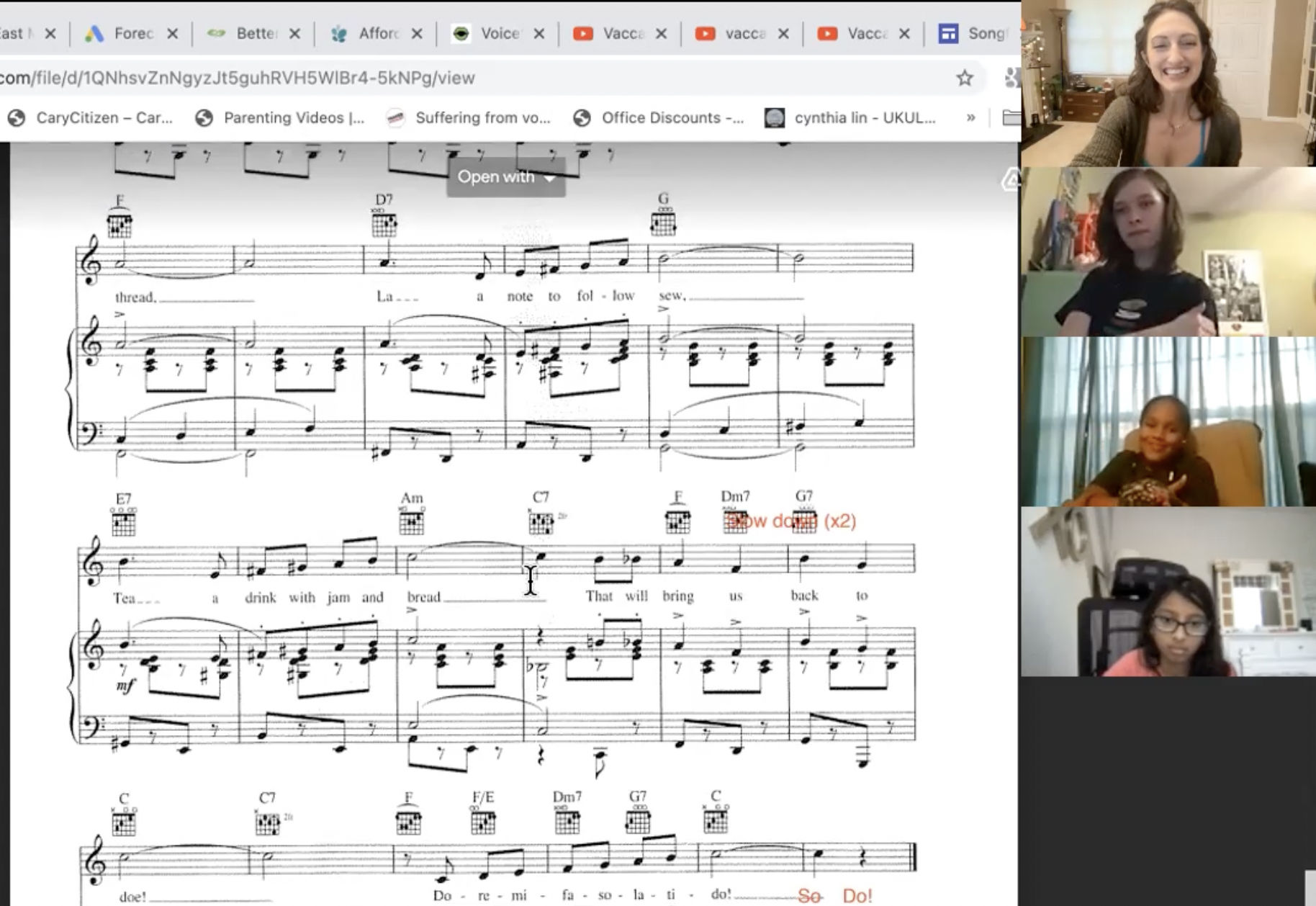This screenshot has height=906, width=1316.
Task: Click the red 'Do!' annotation text
Action: (857, 895)
